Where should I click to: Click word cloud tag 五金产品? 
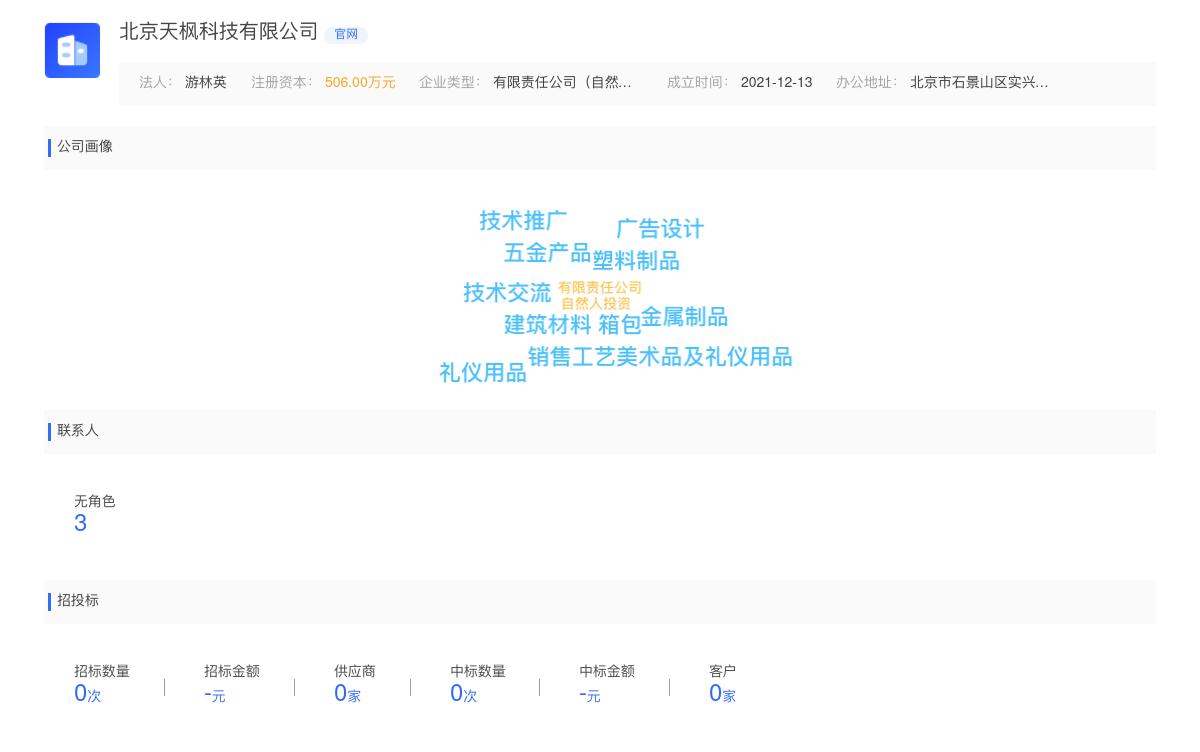[547, 253]
